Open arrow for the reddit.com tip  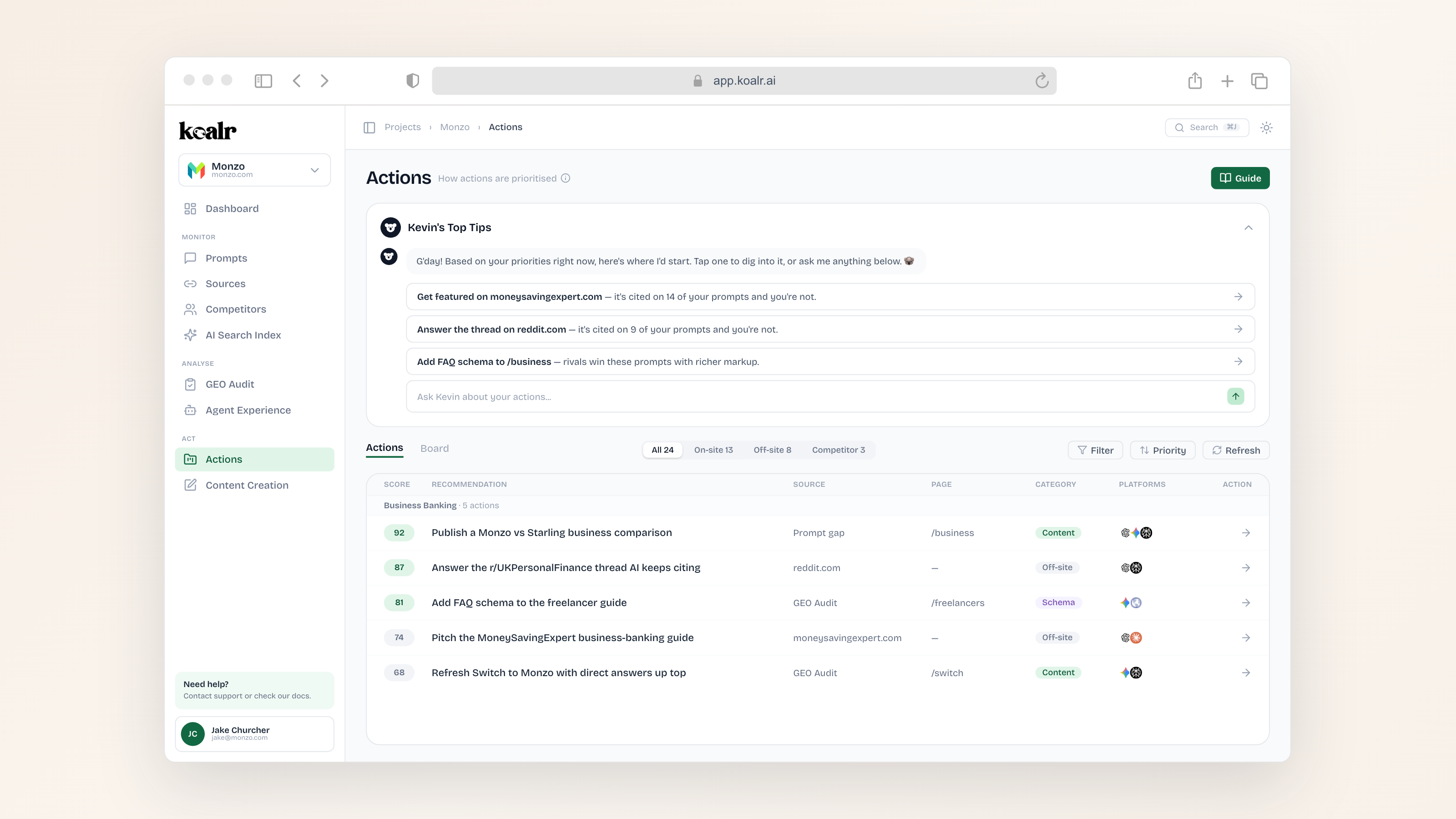[1239, 329]
